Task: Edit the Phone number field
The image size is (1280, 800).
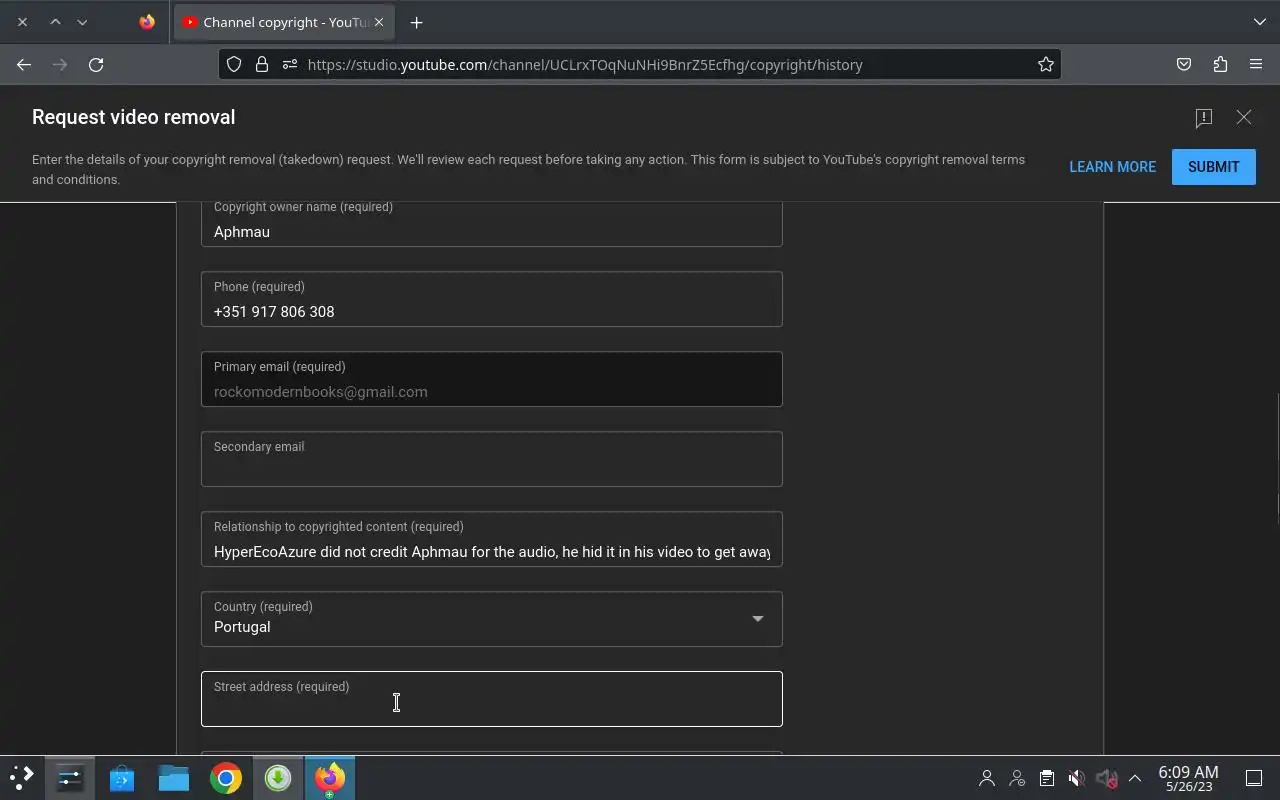Action: 491,299
